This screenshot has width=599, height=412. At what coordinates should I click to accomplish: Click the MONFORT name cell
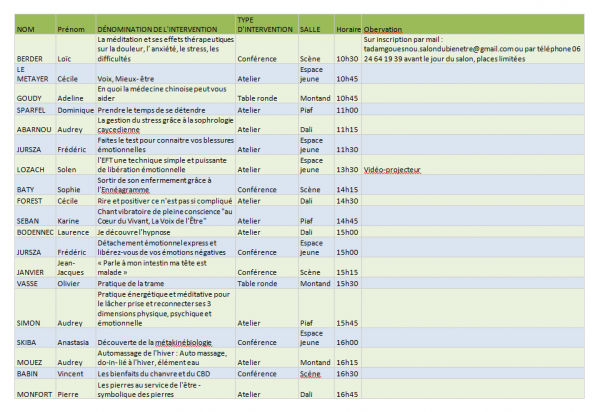(x=35, y=389)
